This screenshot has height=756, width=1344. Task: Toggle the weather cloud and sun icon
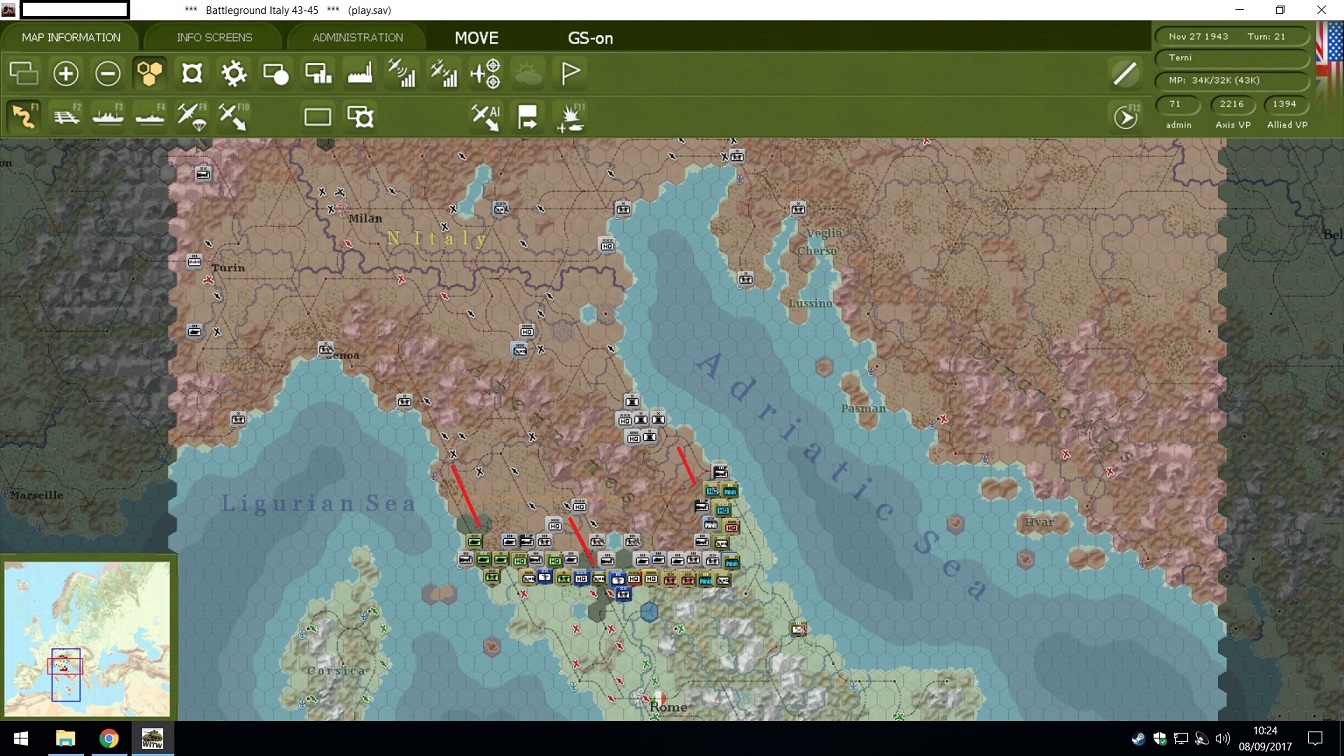click(528, 73)
